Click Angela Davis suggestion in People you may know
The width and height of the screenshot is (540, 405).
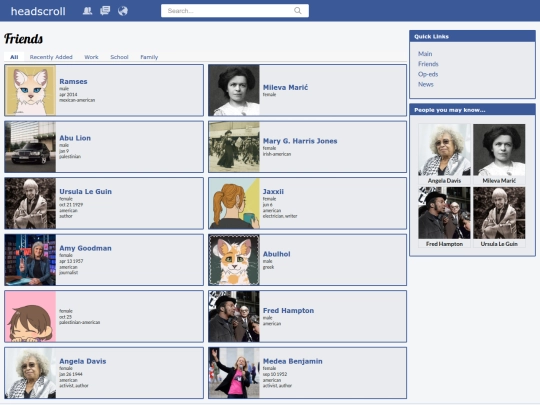click(x=444, y=150)
